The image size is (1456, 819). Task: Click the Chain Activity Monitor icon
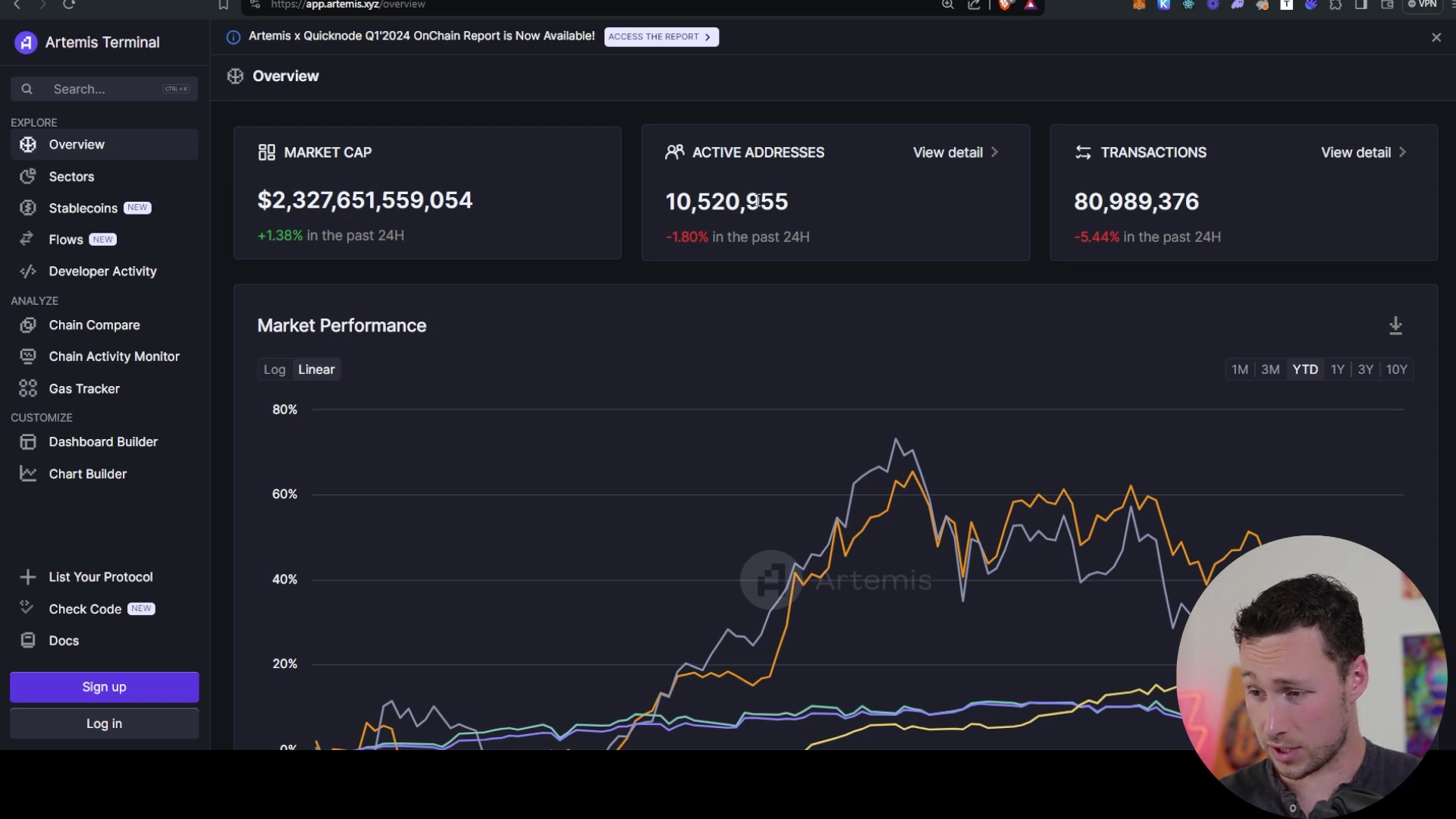[x=28, y=356]
